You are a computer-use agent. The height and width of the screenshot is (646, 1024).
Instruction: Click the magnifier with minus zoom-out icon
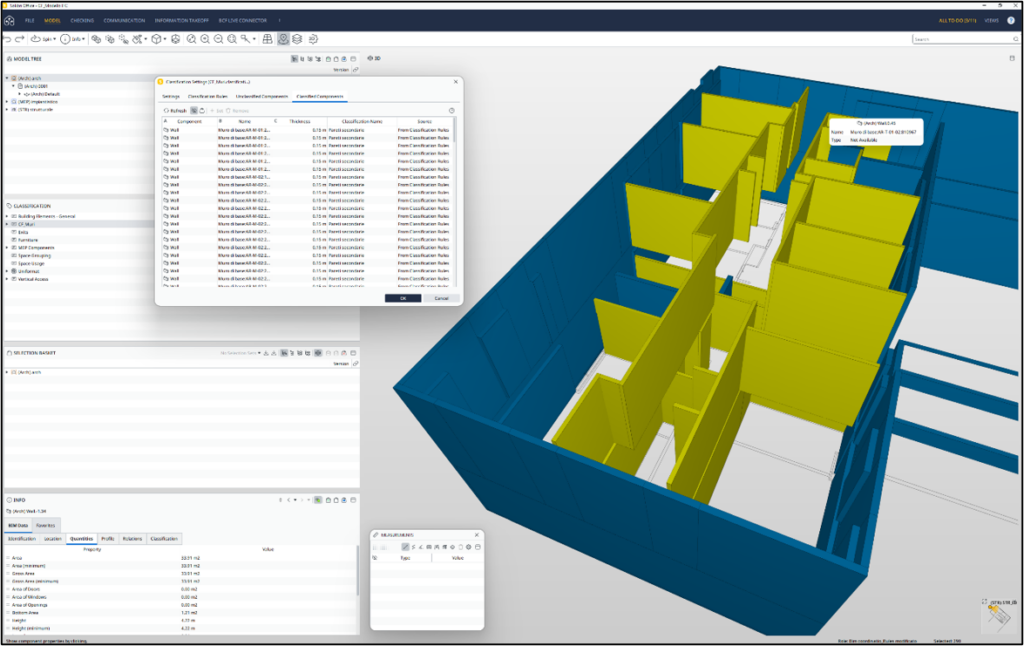(x=219, y=39)
